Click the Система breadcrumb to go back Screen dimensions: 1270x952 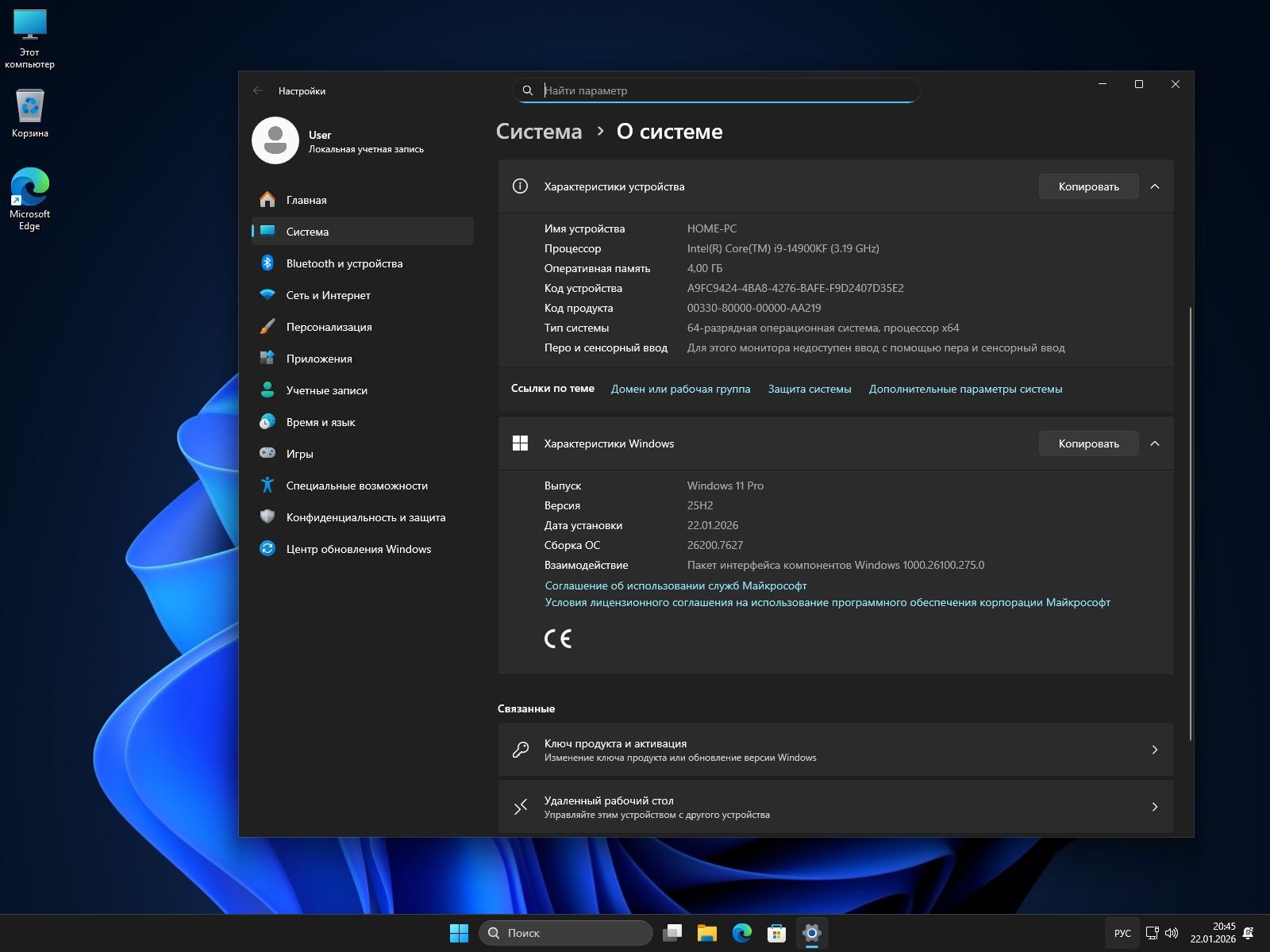[539, 132]
